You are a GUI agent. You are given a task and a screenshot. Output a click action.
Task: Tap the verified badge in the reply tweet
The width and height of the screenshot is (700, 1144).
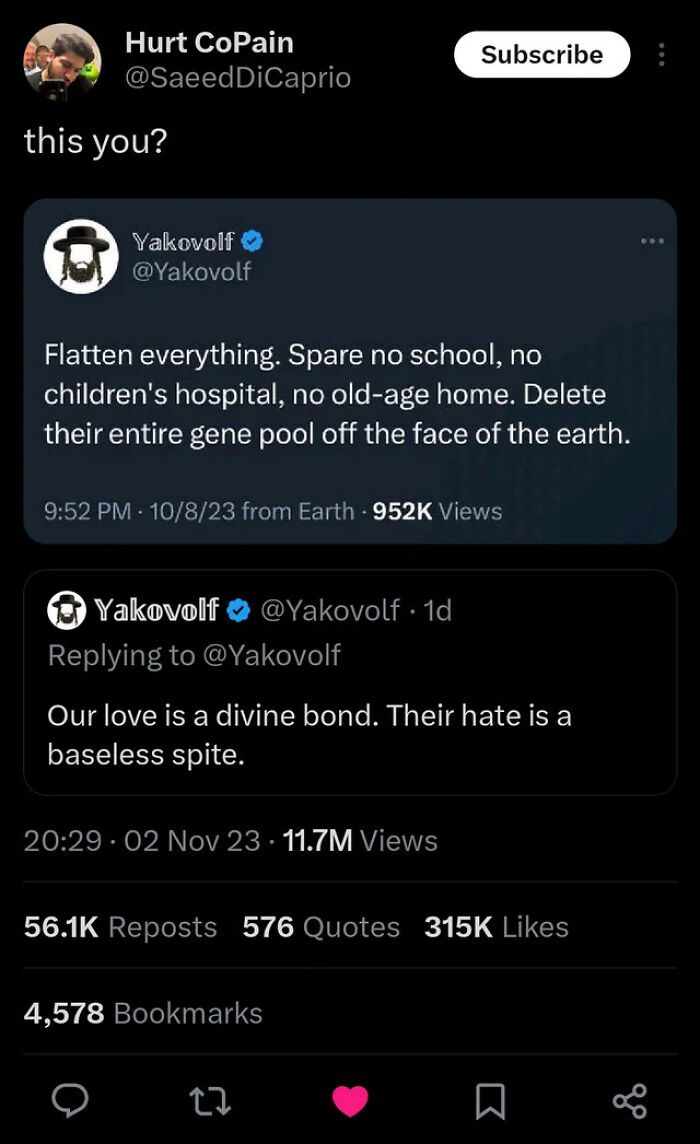pos(239,610)
